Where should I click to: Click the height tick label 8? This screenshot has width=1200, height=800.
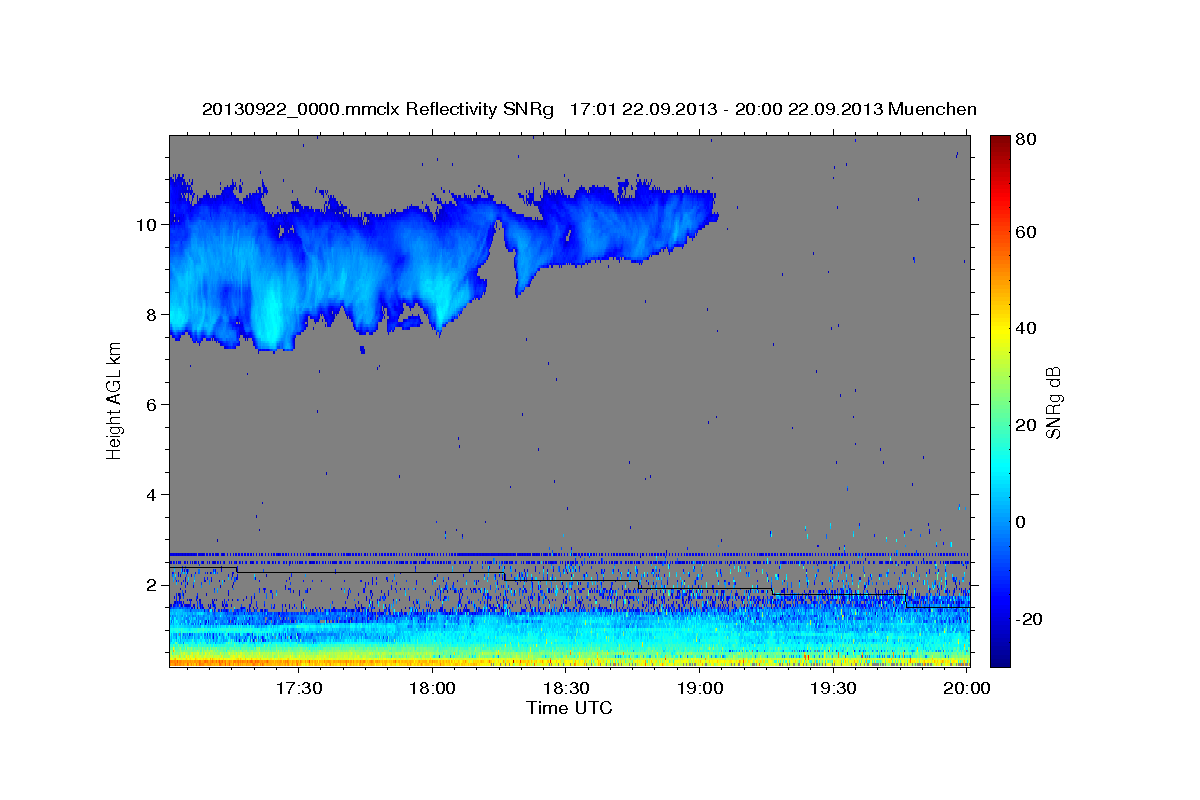point(153,315)
